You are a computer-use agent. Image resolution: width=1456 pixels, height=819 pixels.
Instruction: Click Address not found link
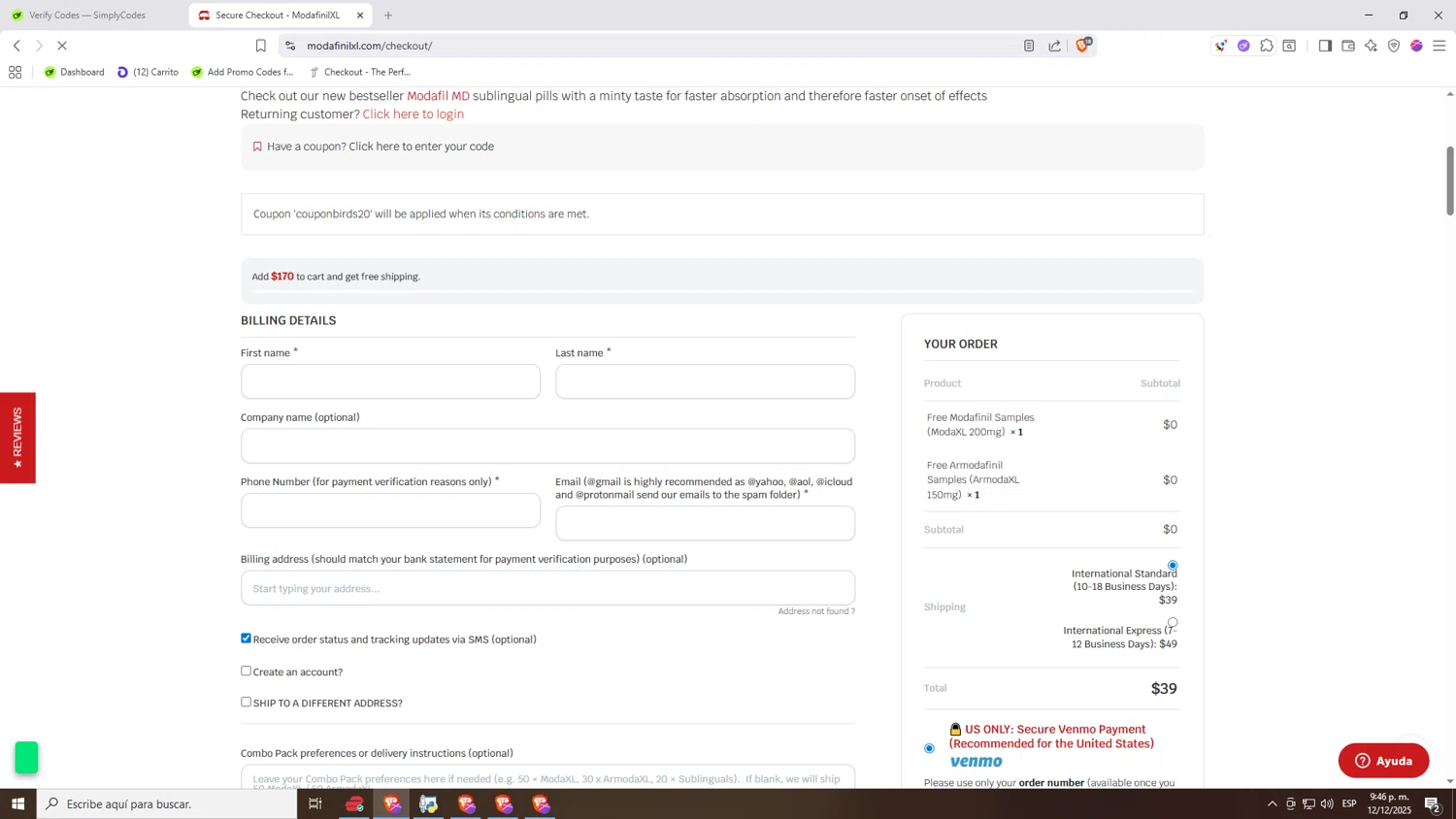816,611
